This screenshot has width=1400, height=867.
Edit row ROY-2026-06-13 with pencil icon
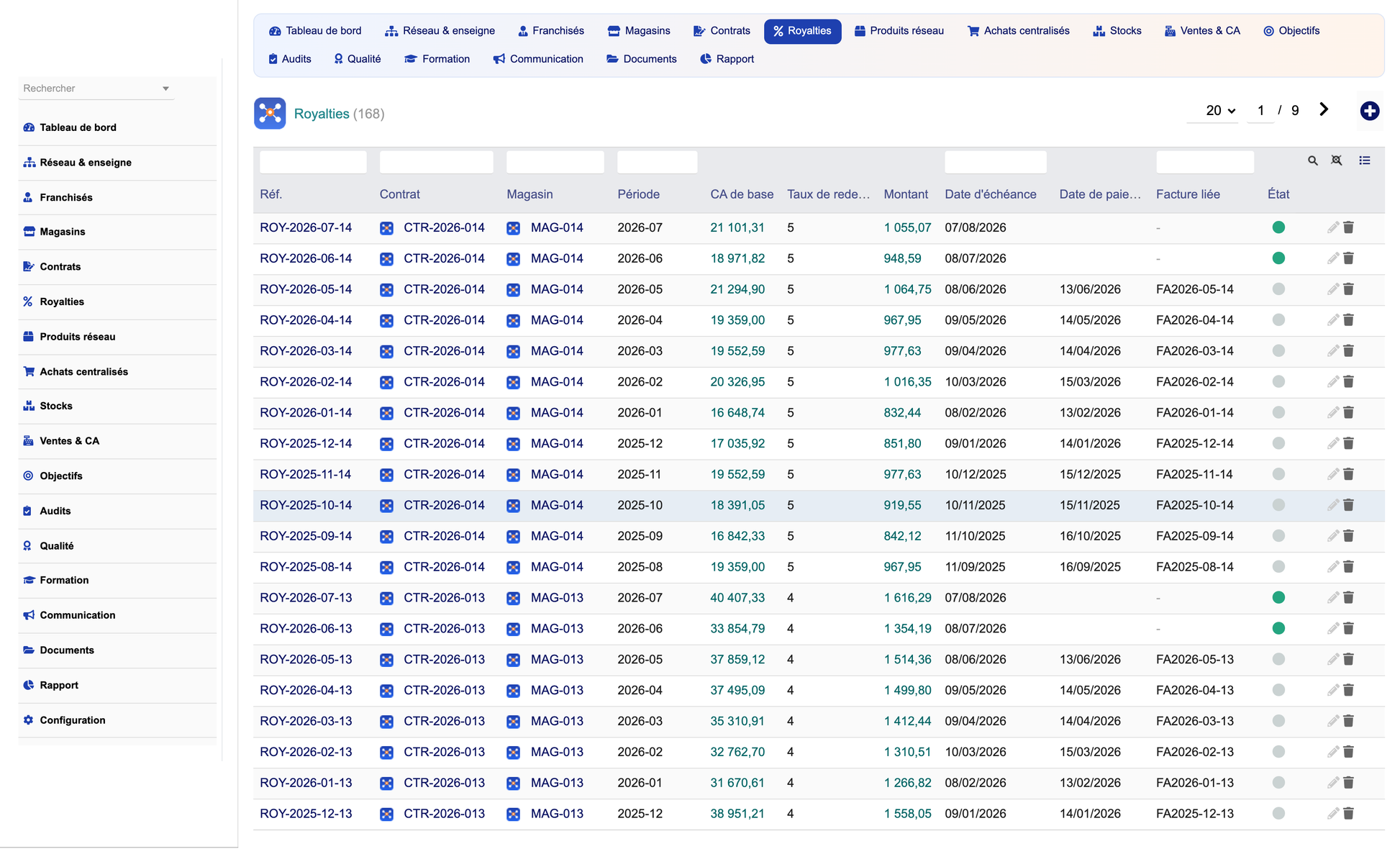pos(1332,629)
